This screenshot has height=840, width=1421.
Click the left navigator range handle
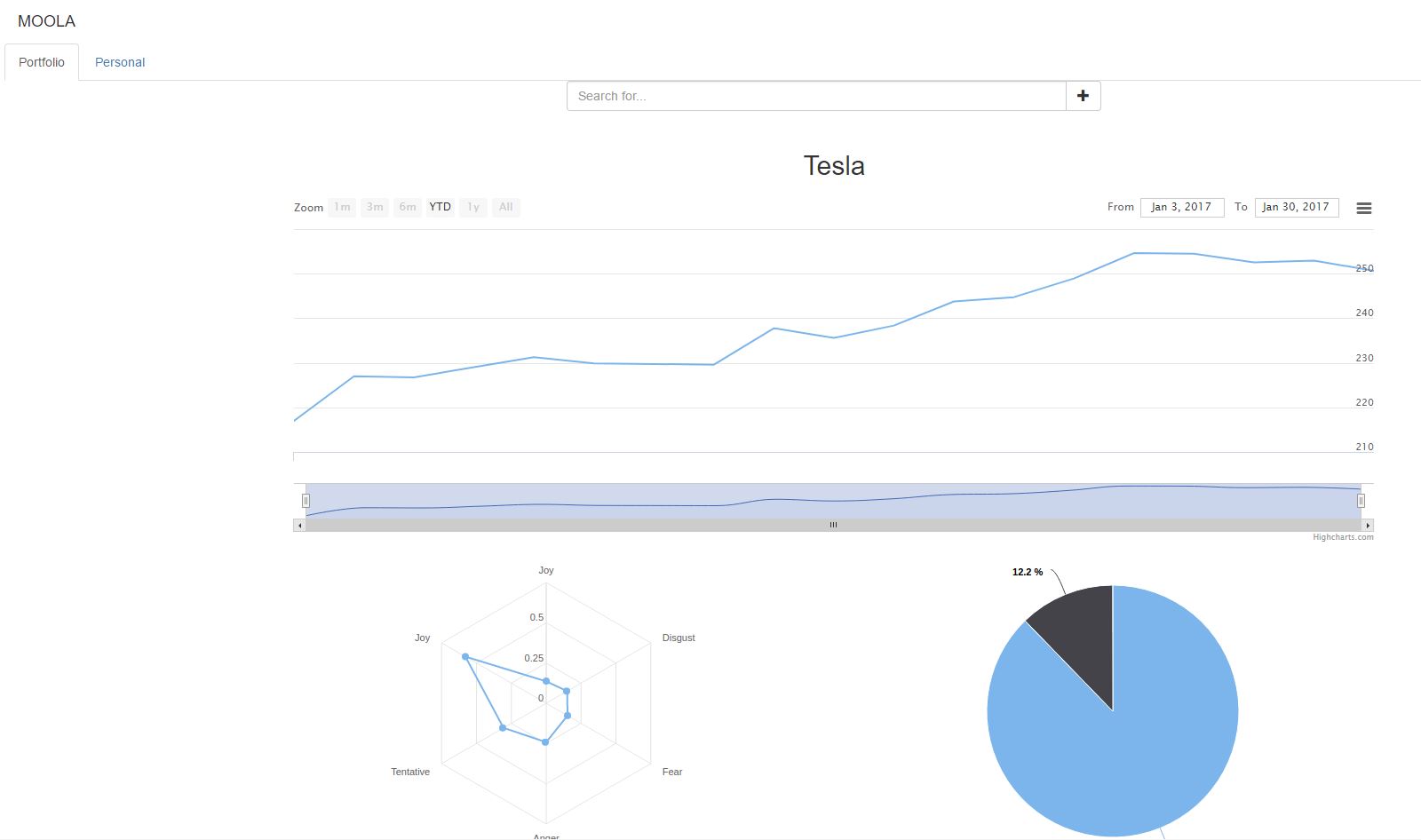(x=306, y=501)
